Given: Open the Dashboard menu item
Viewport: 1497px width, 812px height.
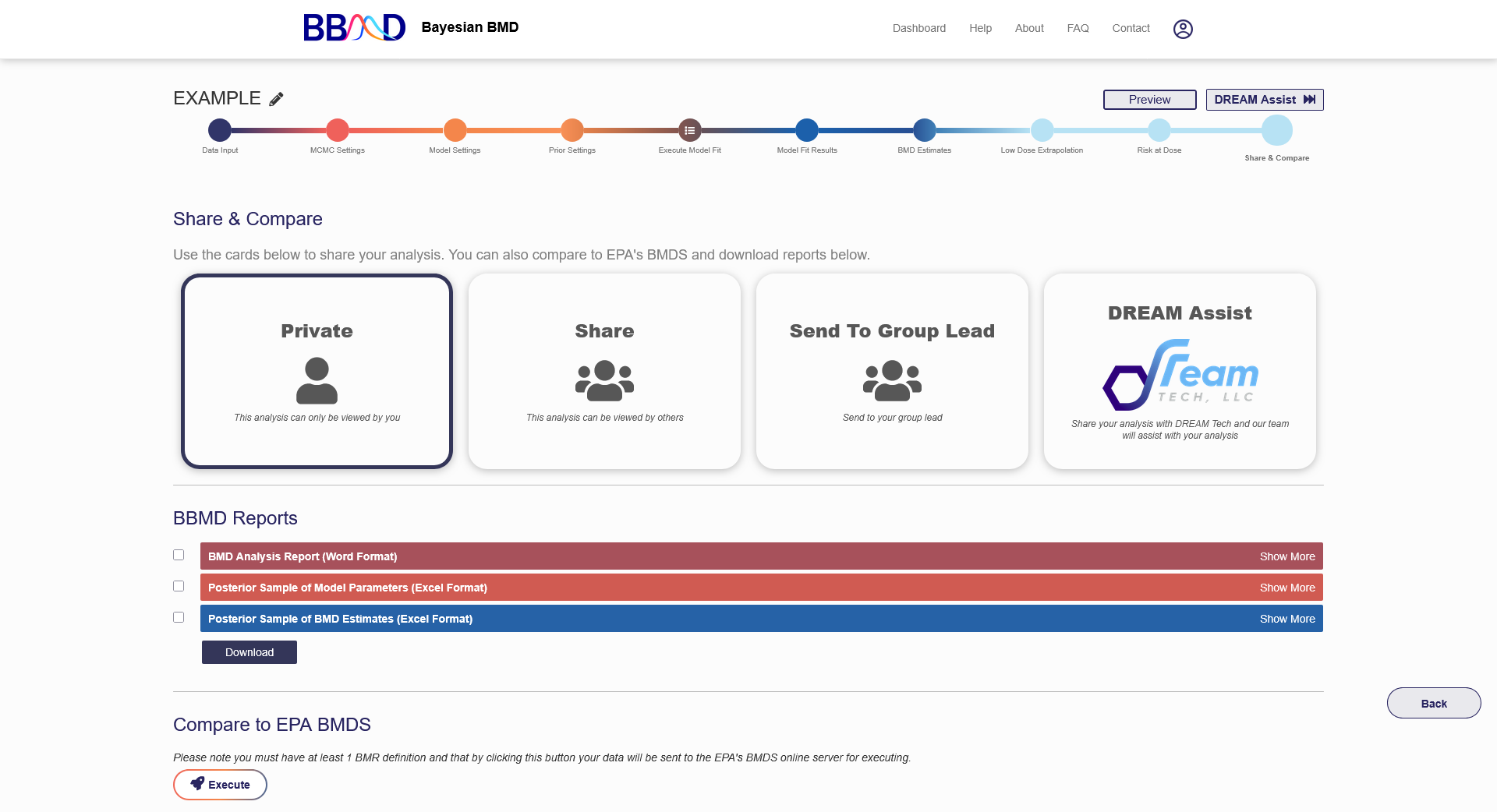Looking at the screenshot, I should tap(918, 28).
